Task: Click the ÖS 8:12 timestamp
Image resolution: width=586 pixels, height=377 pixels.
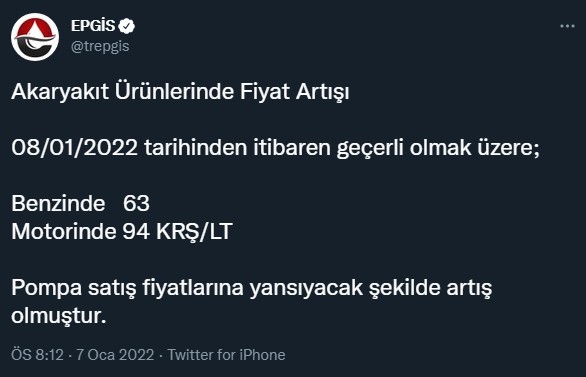Action: [x=37, y=355]
